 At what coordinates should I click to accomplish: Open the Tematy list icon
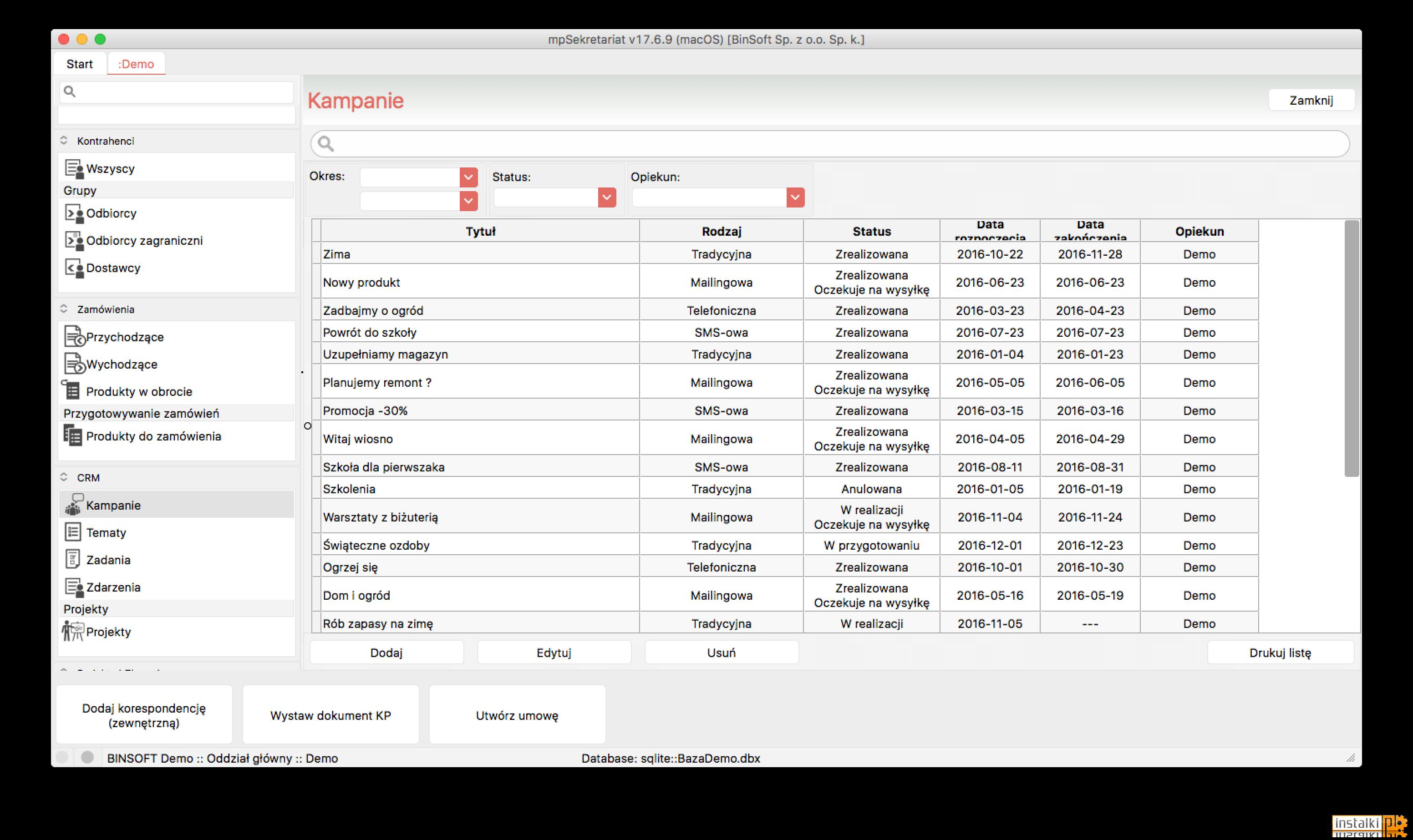pos(73,532)
